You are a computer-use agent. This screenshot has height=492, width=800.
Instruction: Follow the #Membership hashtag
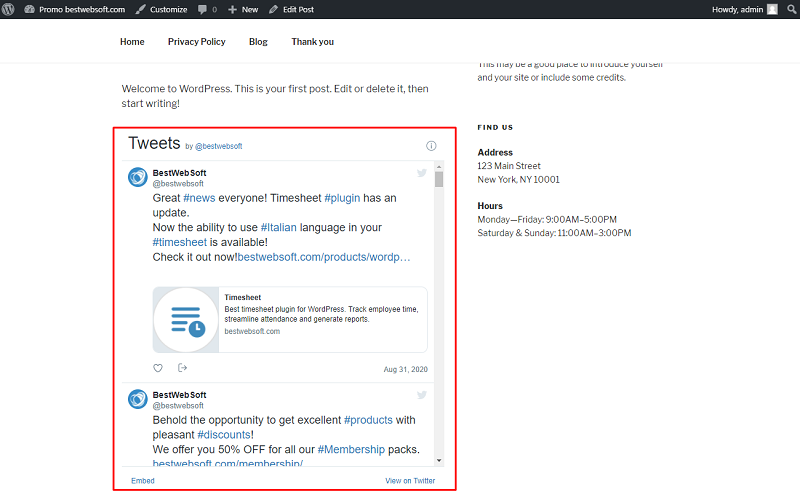pyautogui.click(x=351, y=450)
